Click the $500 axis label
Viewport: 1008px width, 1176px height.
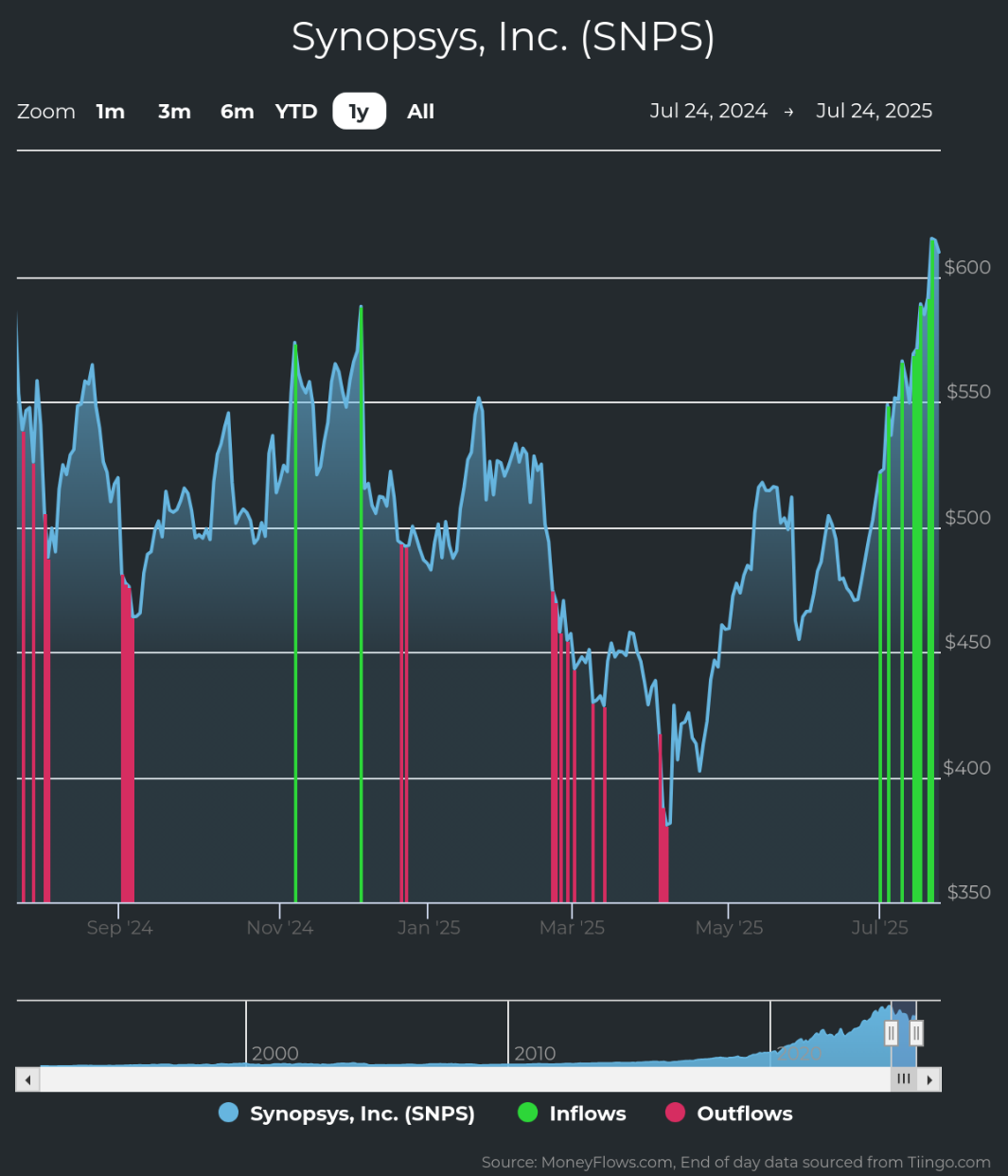[967, 517]
